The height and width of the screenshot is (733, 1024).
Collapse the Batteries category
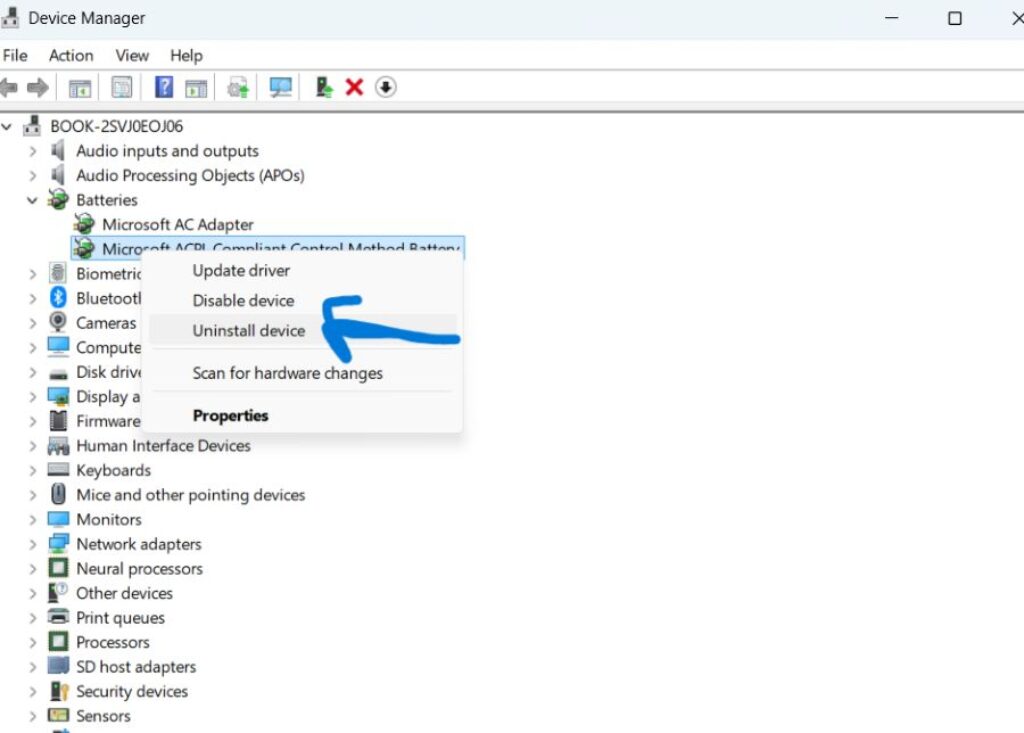coord(32,200)
